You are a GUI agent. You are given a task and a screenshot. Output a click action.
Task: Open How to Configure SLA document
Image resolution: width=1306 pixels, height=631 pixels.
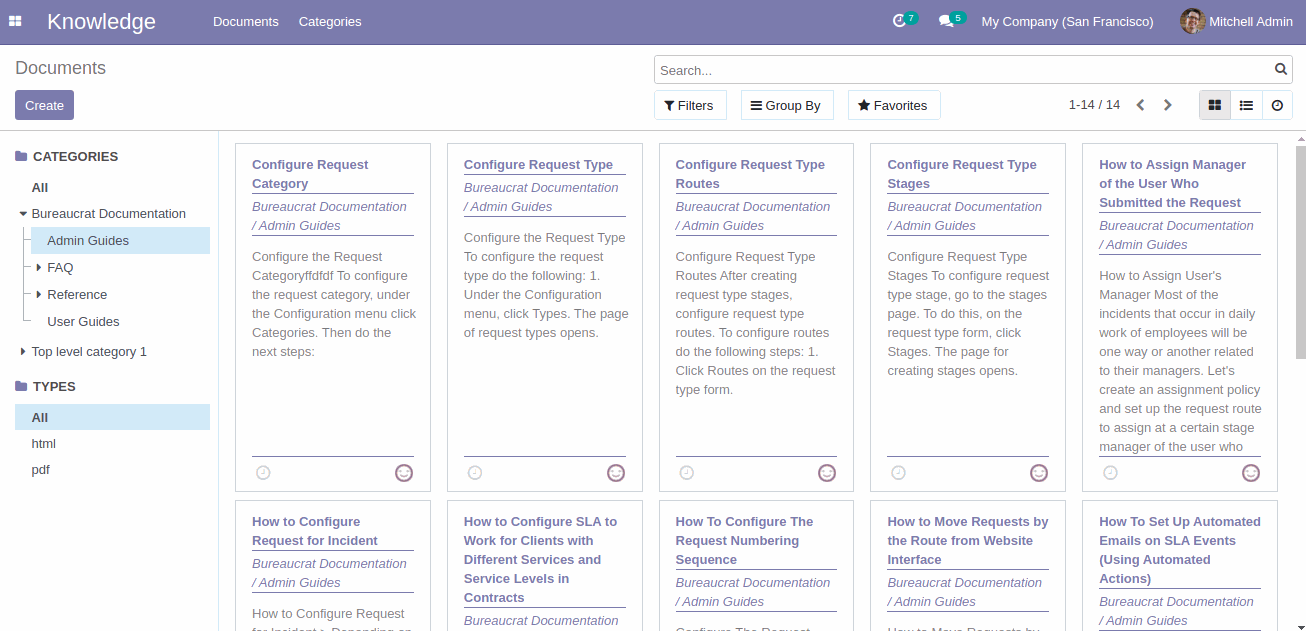[x=540, y=560]
